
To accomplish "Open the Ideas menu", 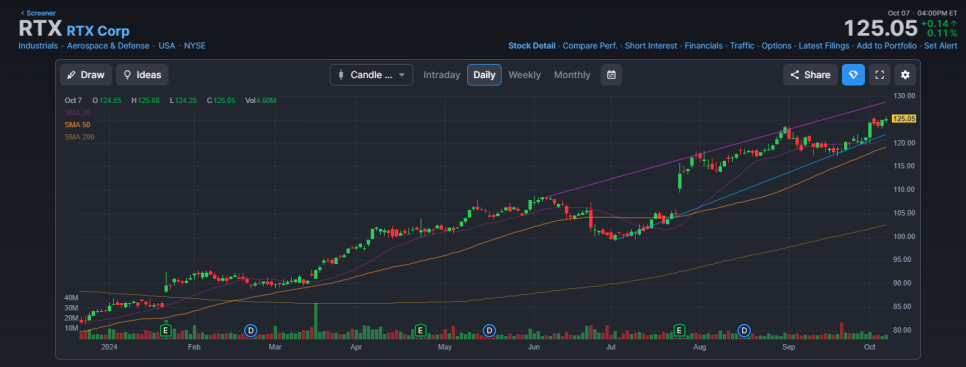I will [x=142, y=75].
